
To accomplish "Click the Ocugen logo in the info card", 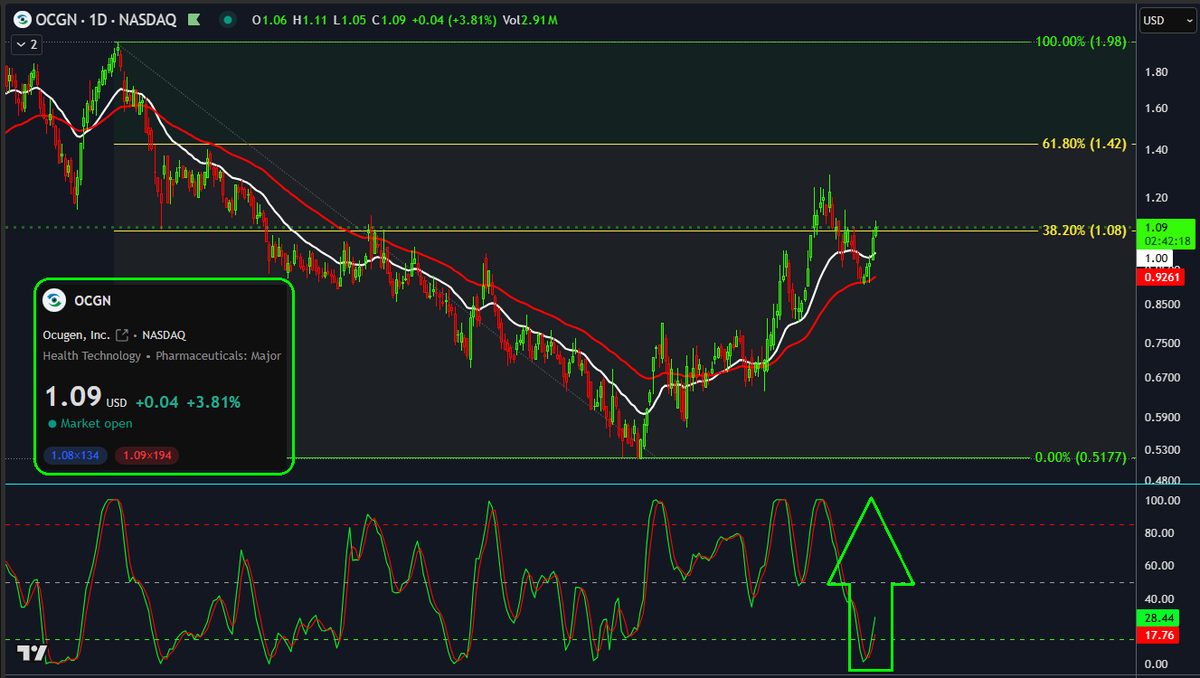I will 55,300.
